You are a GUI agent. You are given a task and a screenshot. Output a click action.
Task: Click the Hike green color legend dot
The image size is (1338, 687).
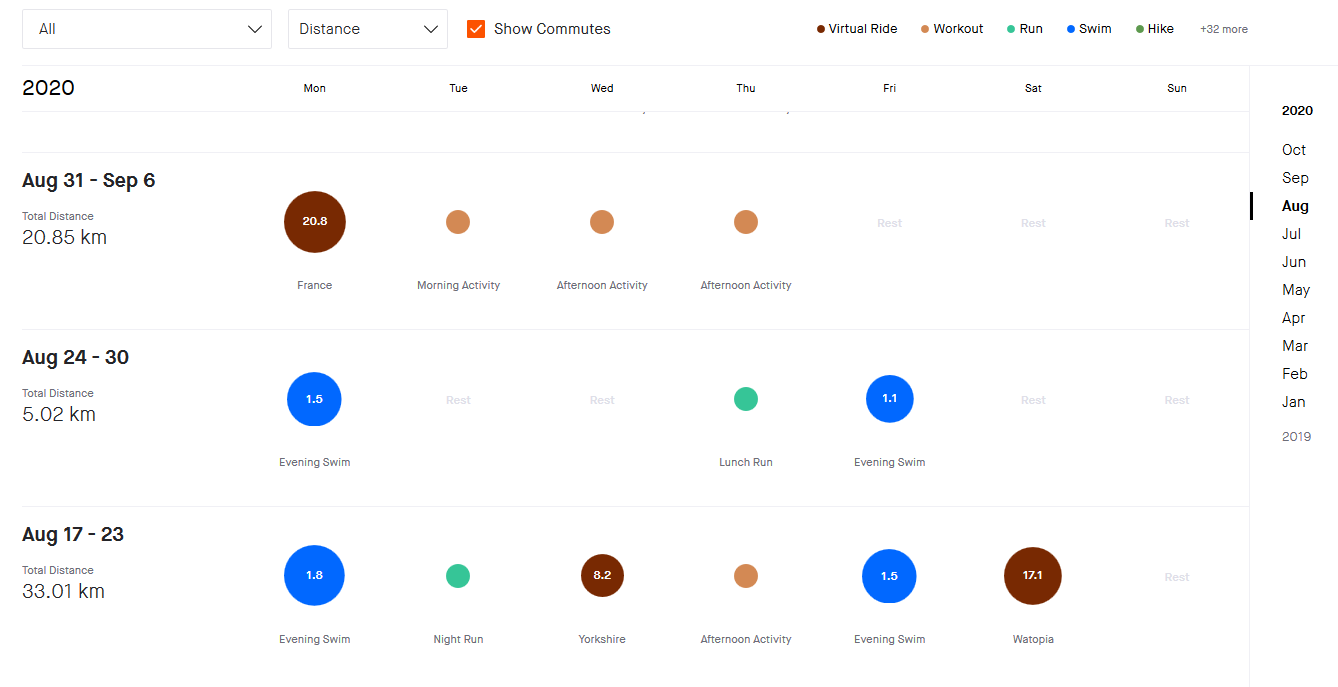click(1140, 29)
